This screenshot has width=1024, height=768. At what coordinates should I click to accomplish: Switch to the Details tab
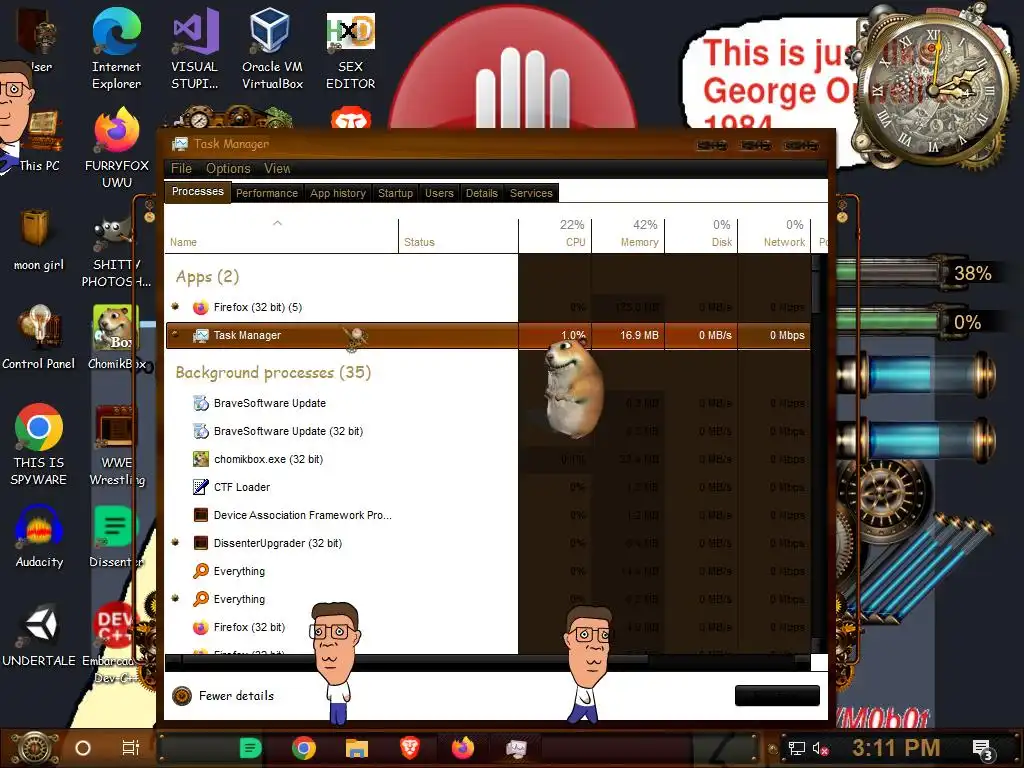point(481,193)
